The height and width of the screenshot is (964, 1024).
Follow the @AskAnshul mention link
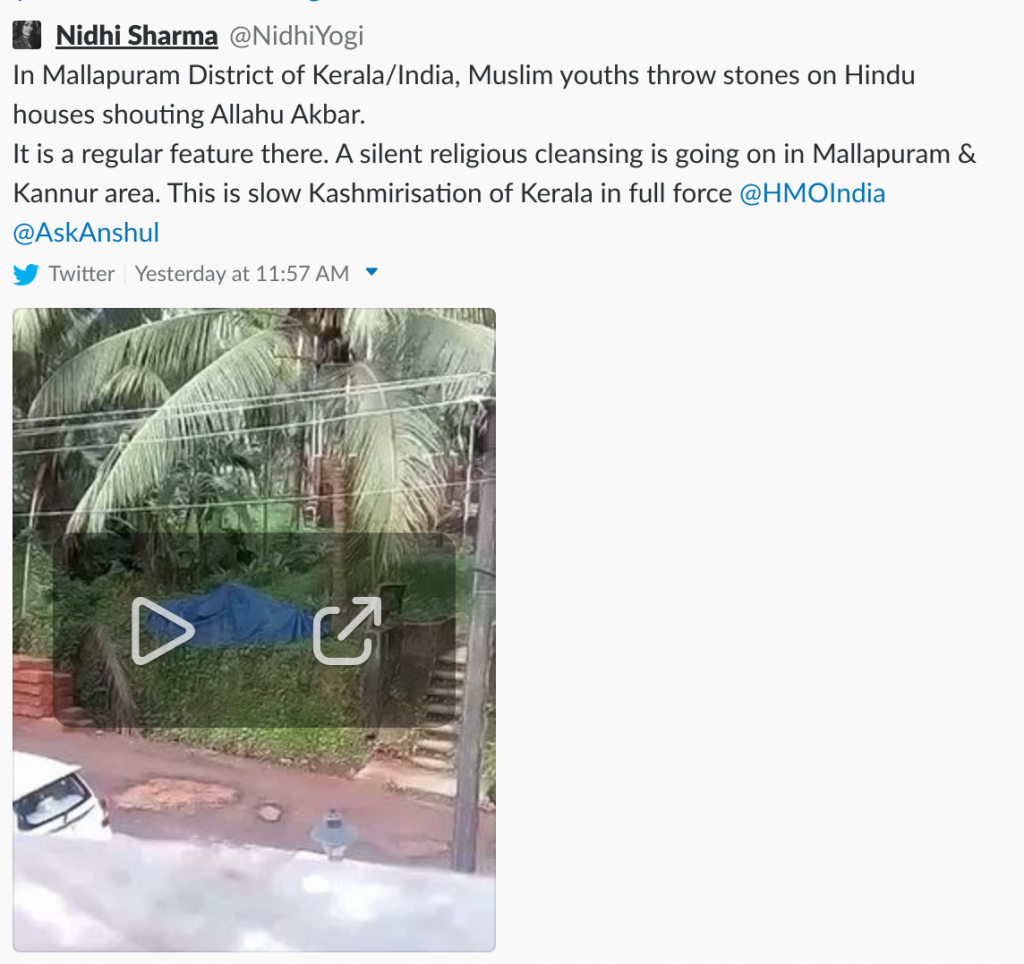tap(86, 233)
